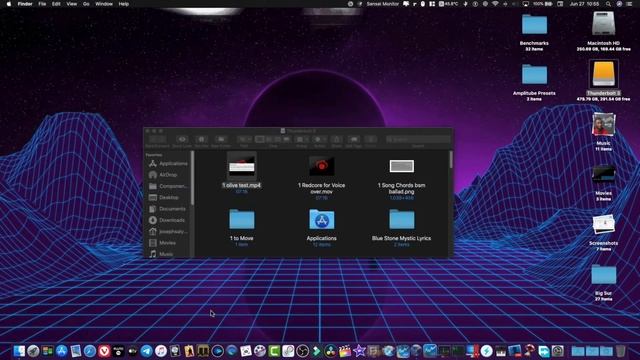Open Notification Center menu bar icon
This screenshot has height=360, width=640.
point(629,4)
